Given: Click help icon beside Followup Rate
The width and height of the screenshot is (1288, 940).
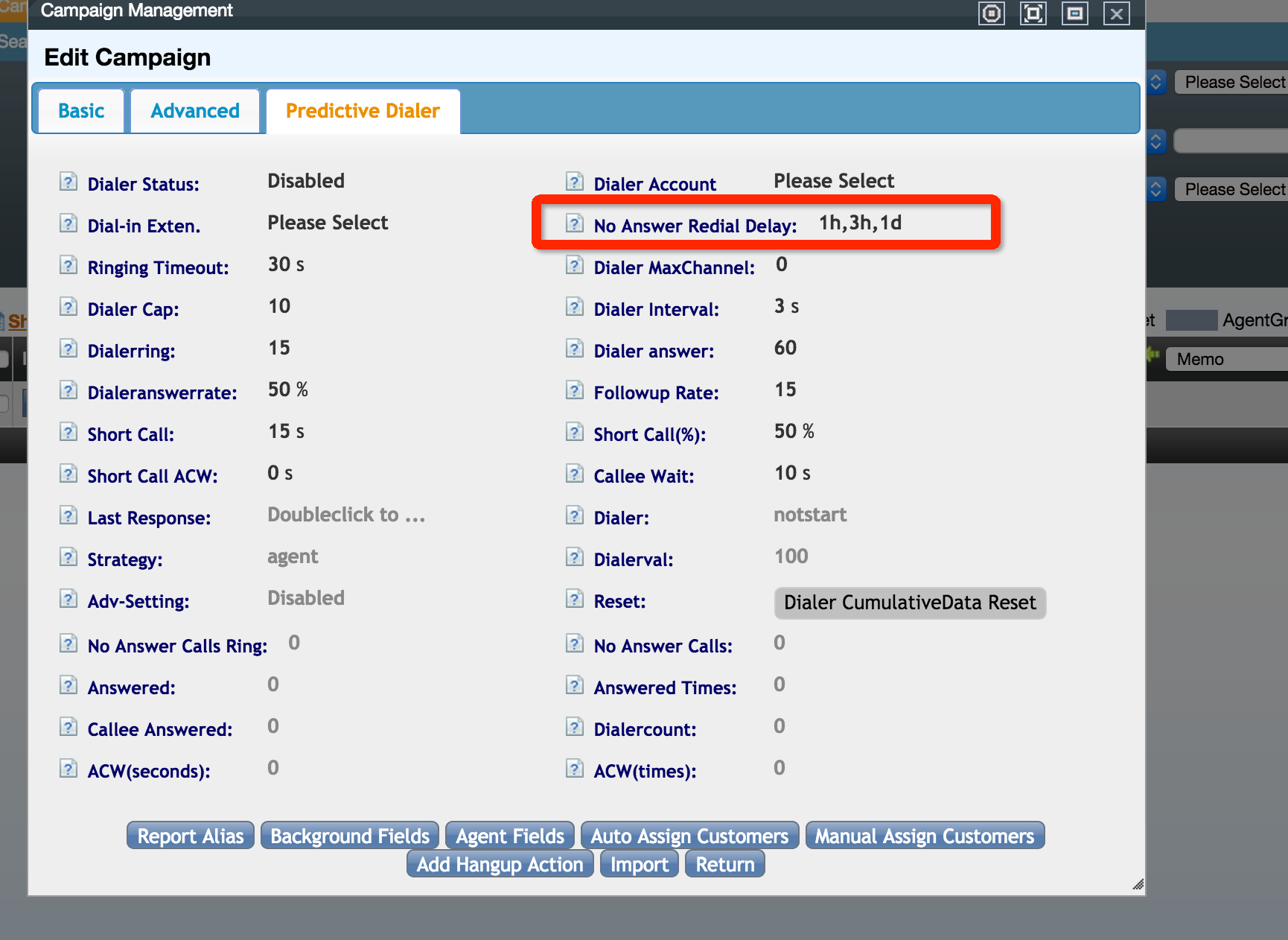Looking at the screenshot, I should (575, 390).
